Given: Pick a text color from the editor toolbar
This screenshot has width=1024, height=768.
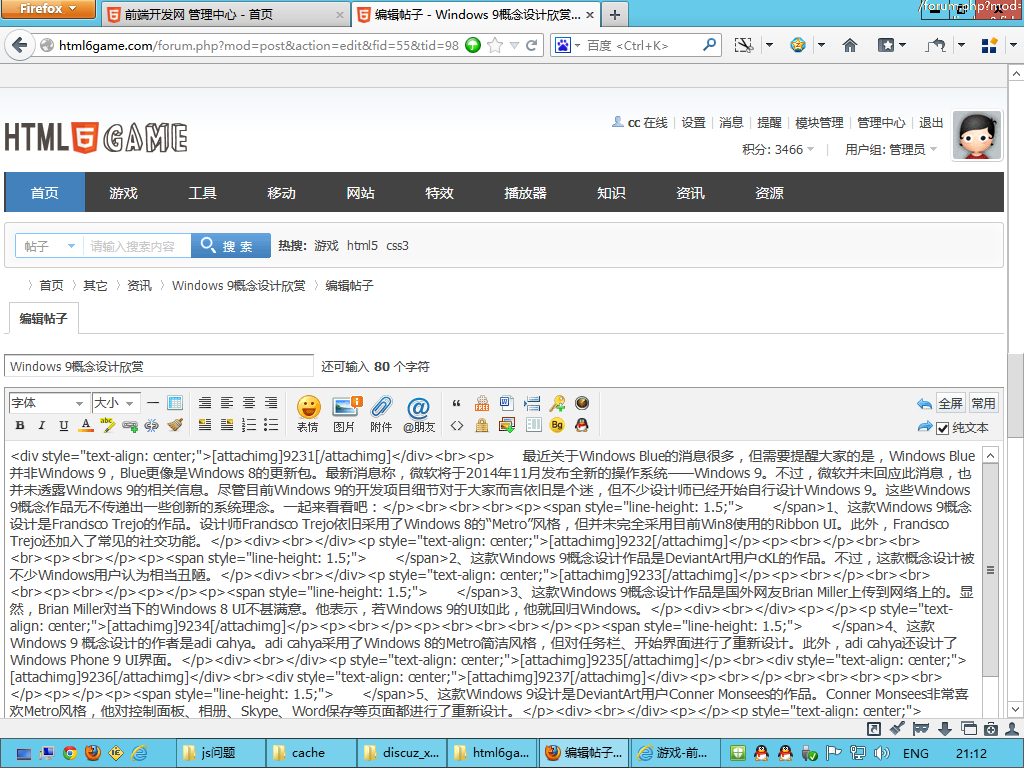Looking at the screenshot, I should [86, 426].
